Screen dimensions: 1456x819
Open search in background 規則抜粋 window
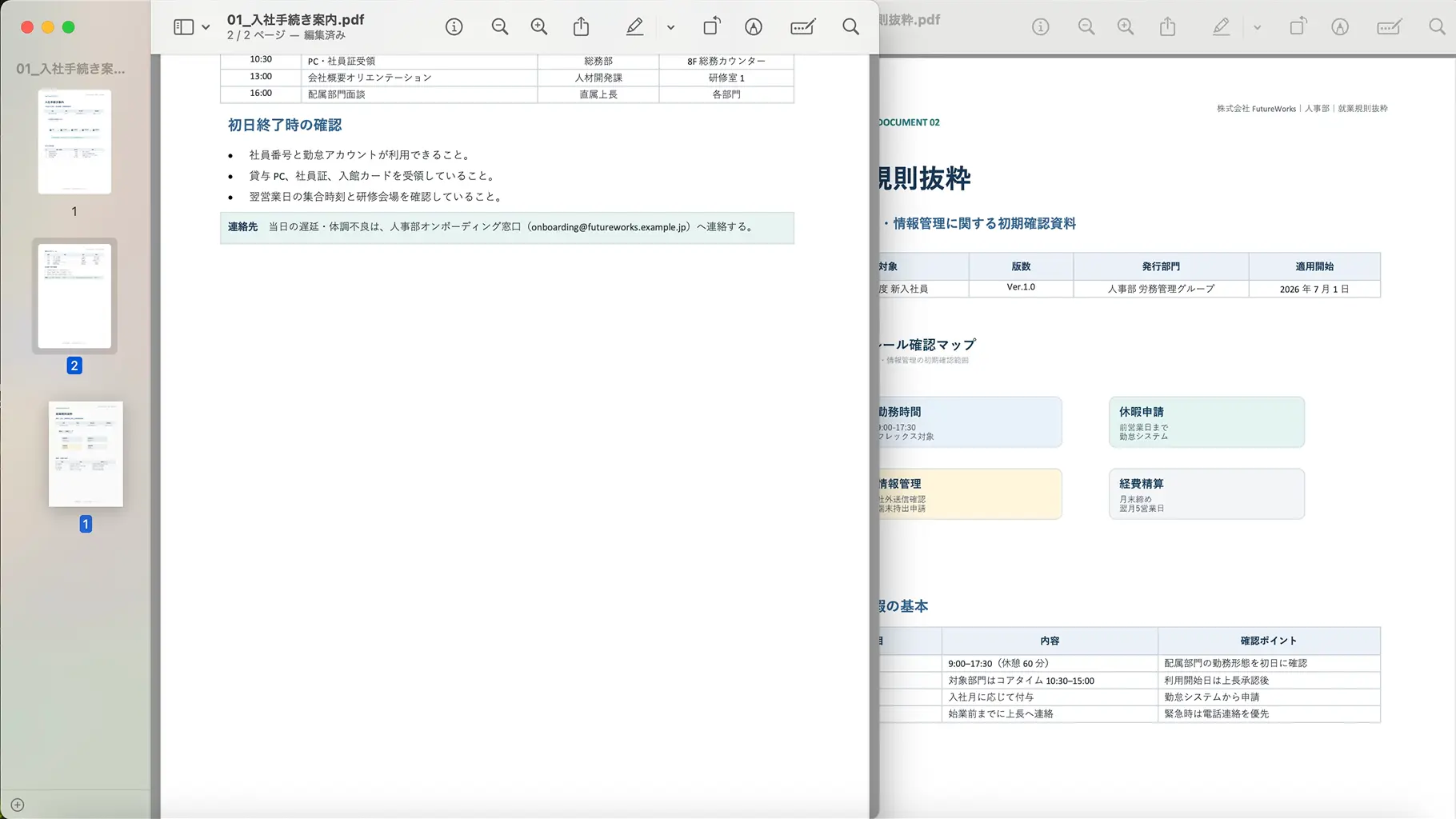pos(1437,27)
